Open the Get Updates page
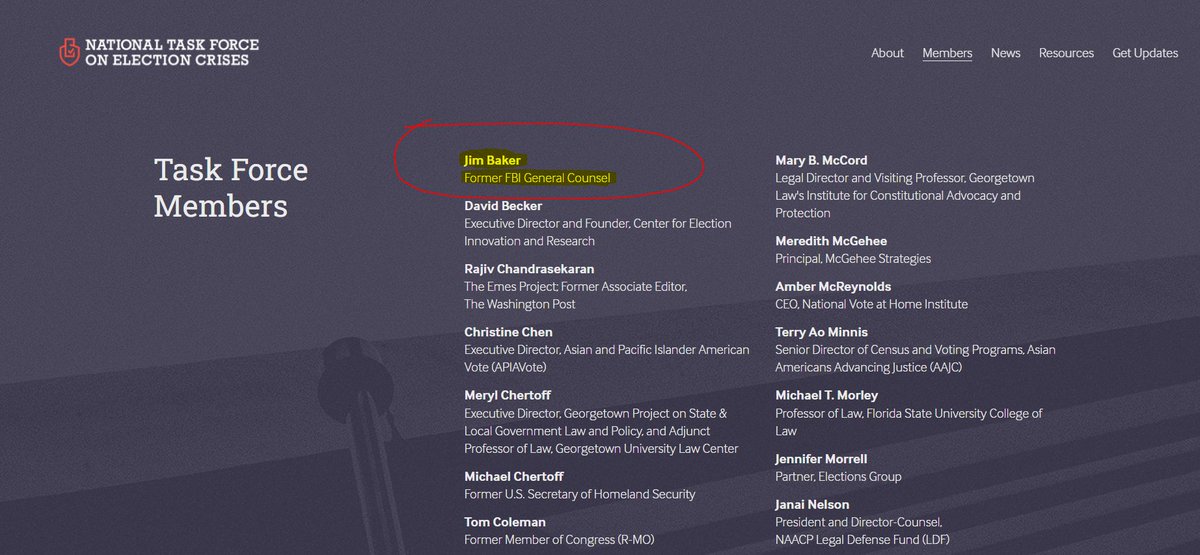Viewport: 1200px width, 555px height. tap(1145, 53)
